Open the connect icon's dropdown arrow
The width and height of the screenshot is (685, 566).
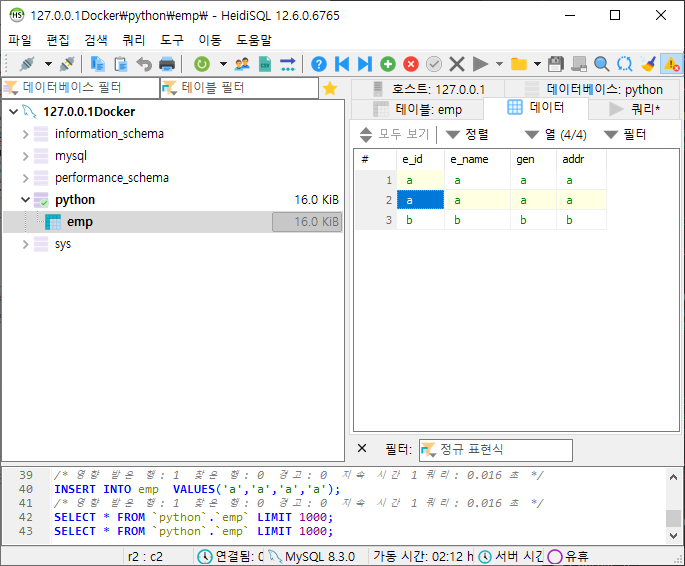coord(48,64)
